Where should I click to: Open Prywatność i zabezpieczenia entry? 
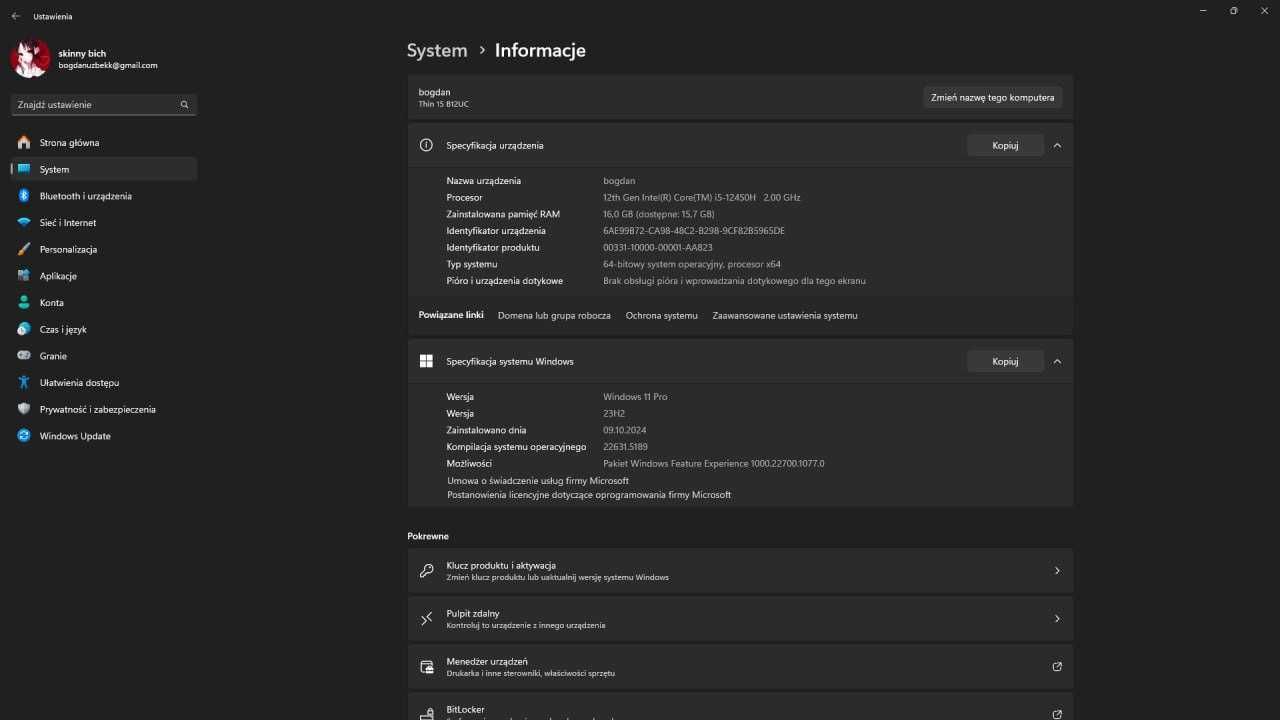pyautogui.click(x=104, y=409)
